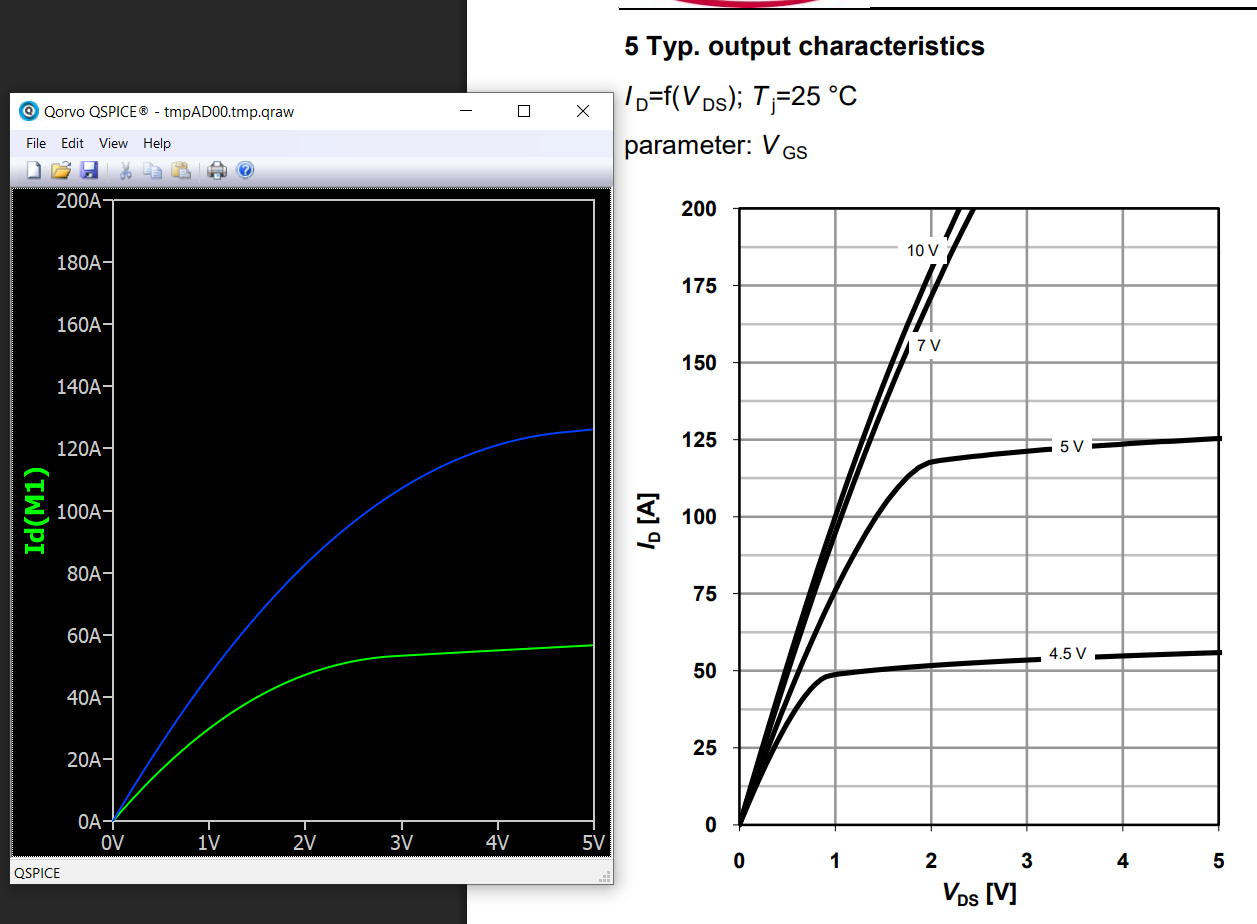The width and height of the screenshot is (1257, 924).
Task: Click the blue curve in the plot
Action: click(x=400, y=492)
